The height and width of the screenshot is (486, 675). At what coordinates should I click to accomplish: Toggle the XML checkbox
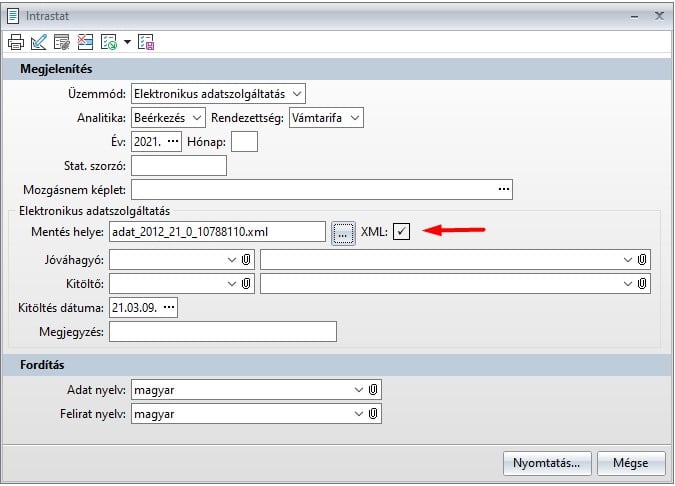click(x=401, y=232)
